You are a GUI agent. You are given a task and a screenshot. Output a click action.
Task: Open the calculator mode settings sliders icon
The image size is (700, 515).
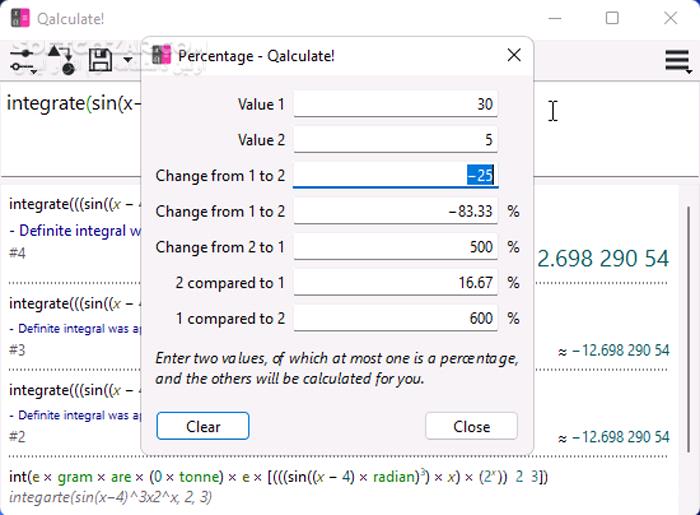click(23, 62)
